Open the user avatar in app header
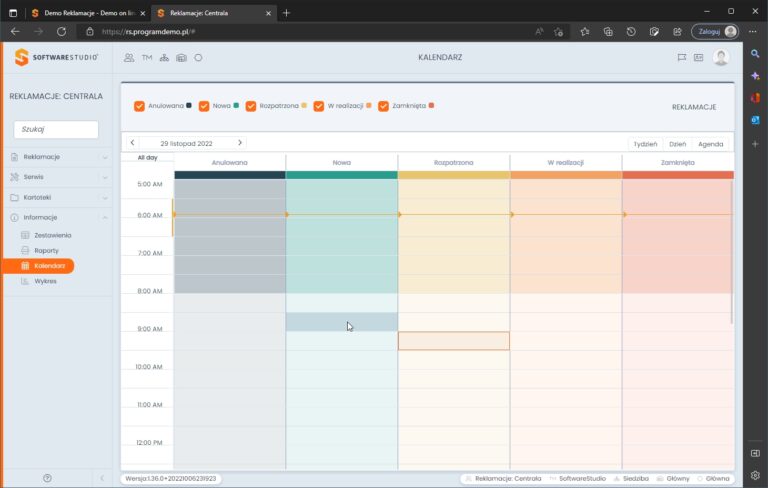Image resolution: width=768 pixels, height=488 pixels. pyautogui.click(x=721, y=58)
